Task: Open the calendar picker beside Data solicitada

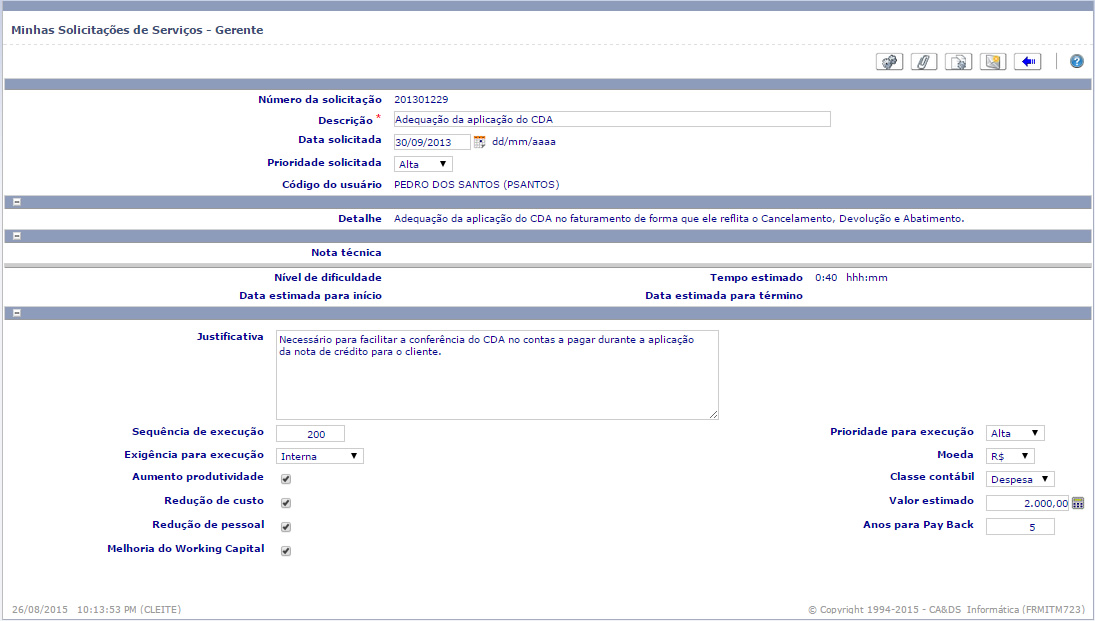Action: (x=479, y=142)
